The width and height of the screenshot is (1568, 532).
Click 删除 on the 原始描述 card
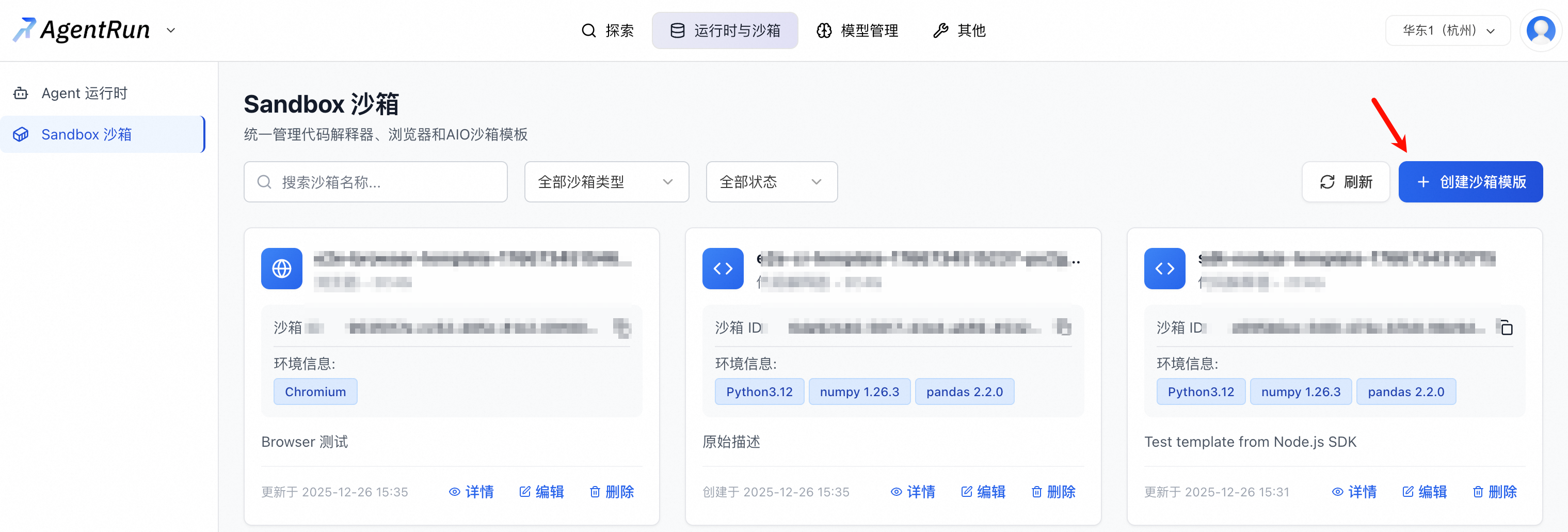pyautogui.click(x=1053, y=492)
